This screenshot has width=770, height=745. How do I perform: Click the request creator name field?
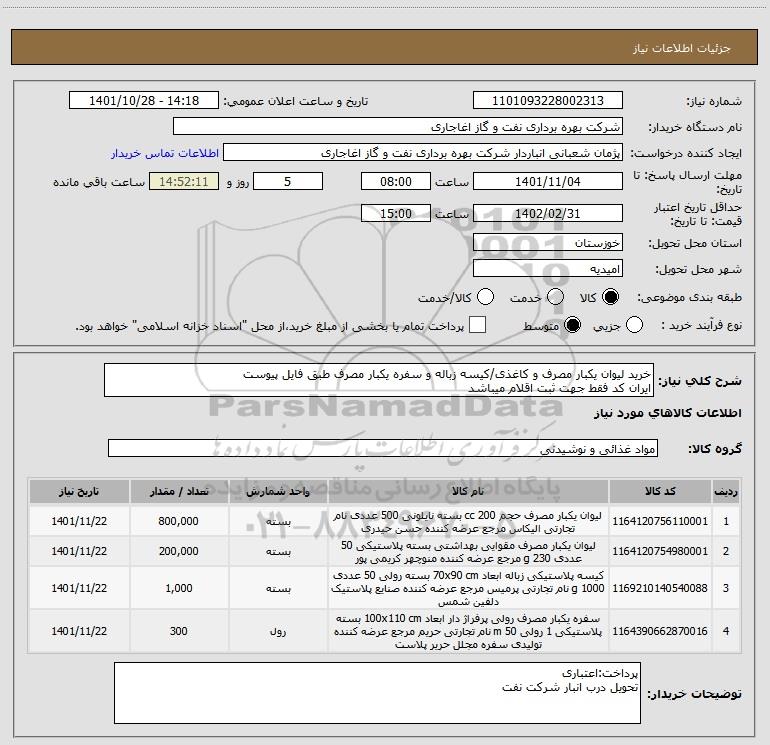(x=423, y=153)
